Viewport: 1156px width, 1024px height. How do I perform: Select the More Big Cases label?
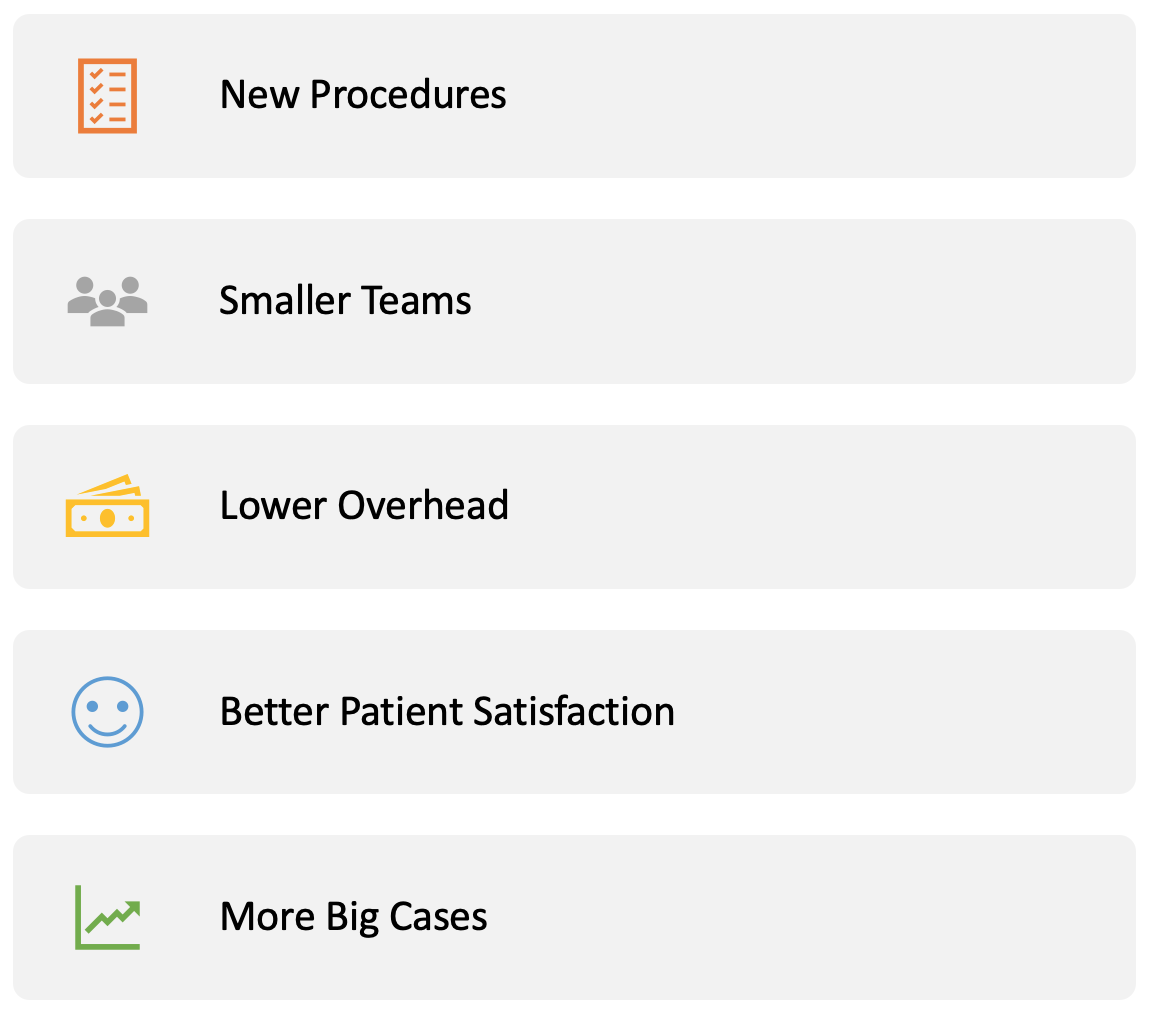(x=354, y=917)
